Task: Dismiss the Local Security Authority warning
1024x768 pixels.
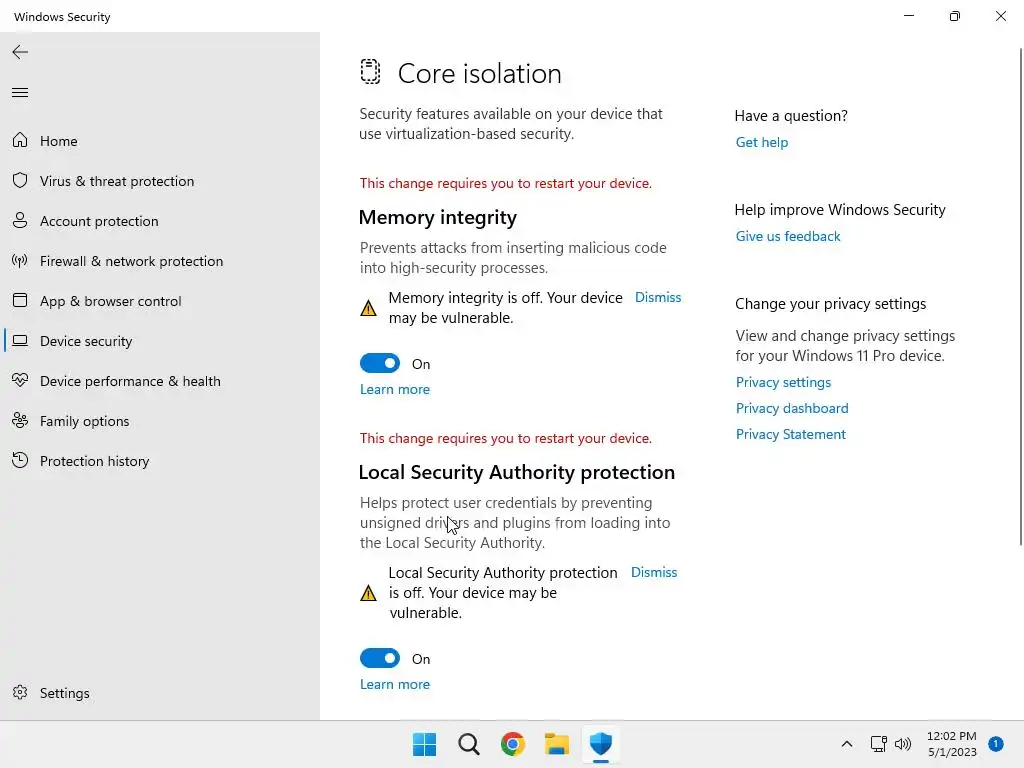Action: coord(654,572)
